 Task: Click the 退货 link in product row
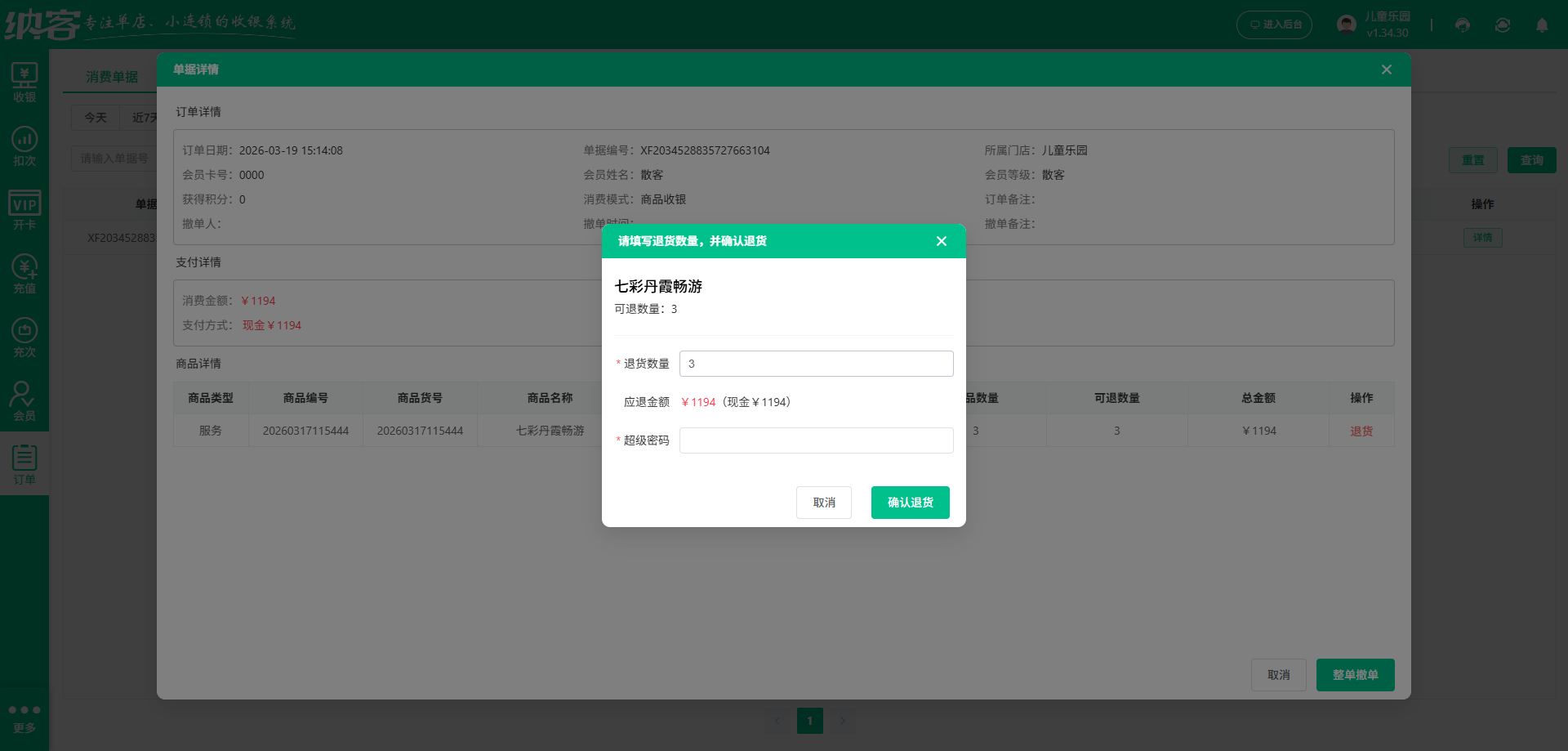tap(1361, 431)
